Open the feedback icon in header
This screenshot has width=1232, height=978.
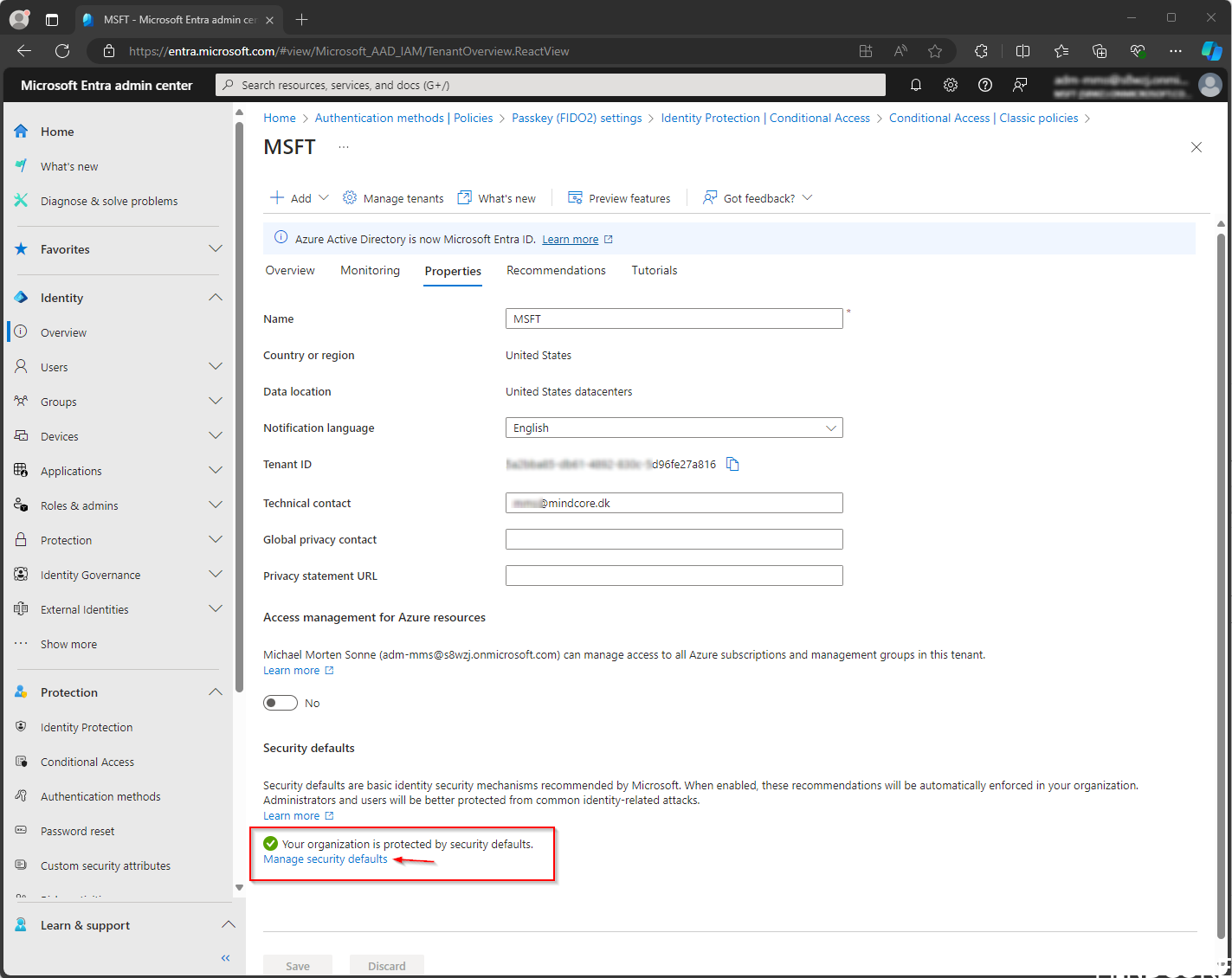click(x=1020, y=85)
